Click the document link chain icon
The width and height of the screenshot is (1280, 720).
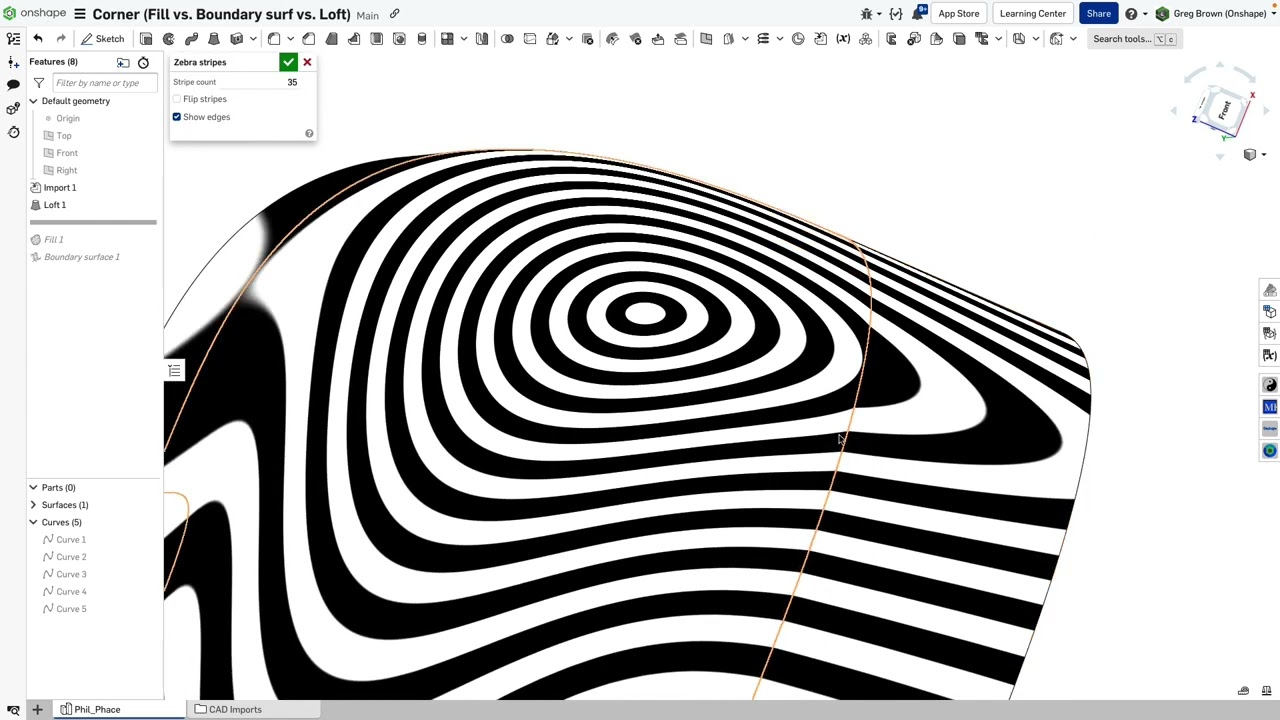pos(394,14)
